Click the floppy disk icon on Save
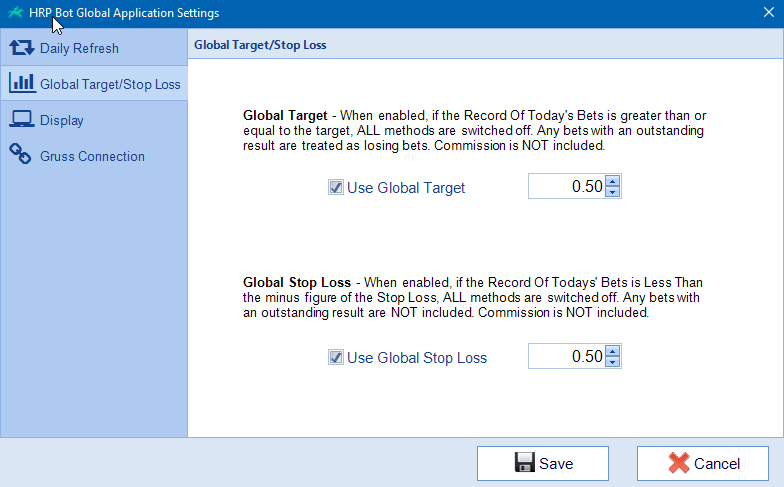Viewport: 784px width, 487px height. [524, 462]
